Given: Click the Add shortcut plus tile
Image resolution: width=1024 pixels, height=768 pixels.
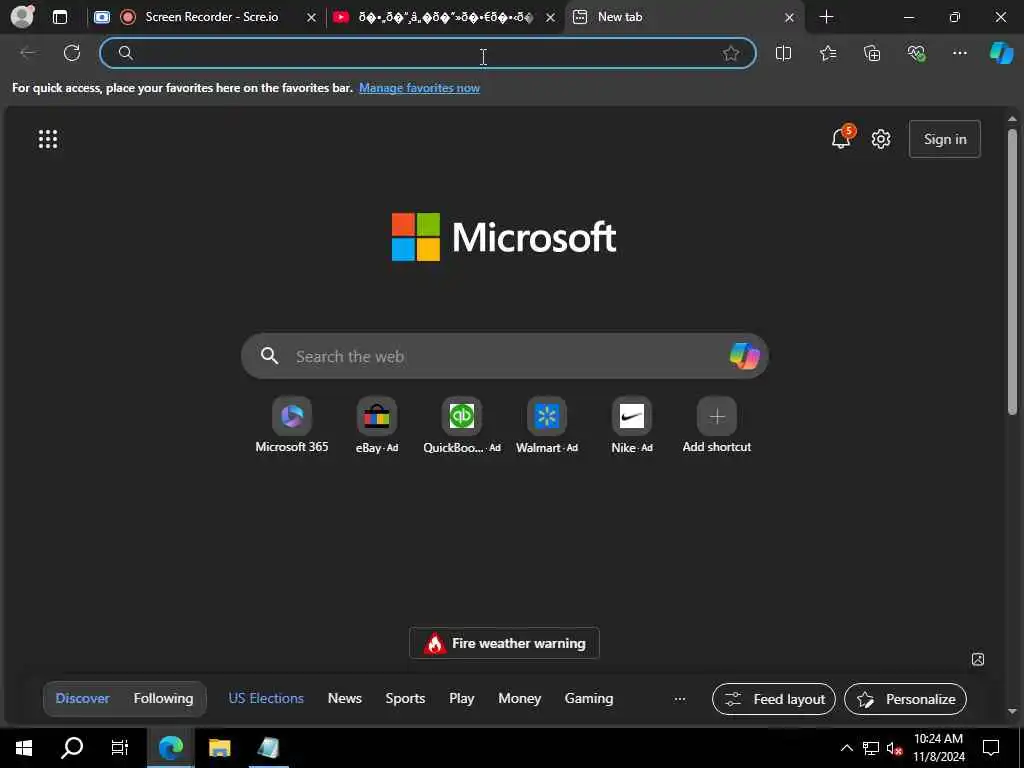Looking at the screenshot, I should [716, 425].
